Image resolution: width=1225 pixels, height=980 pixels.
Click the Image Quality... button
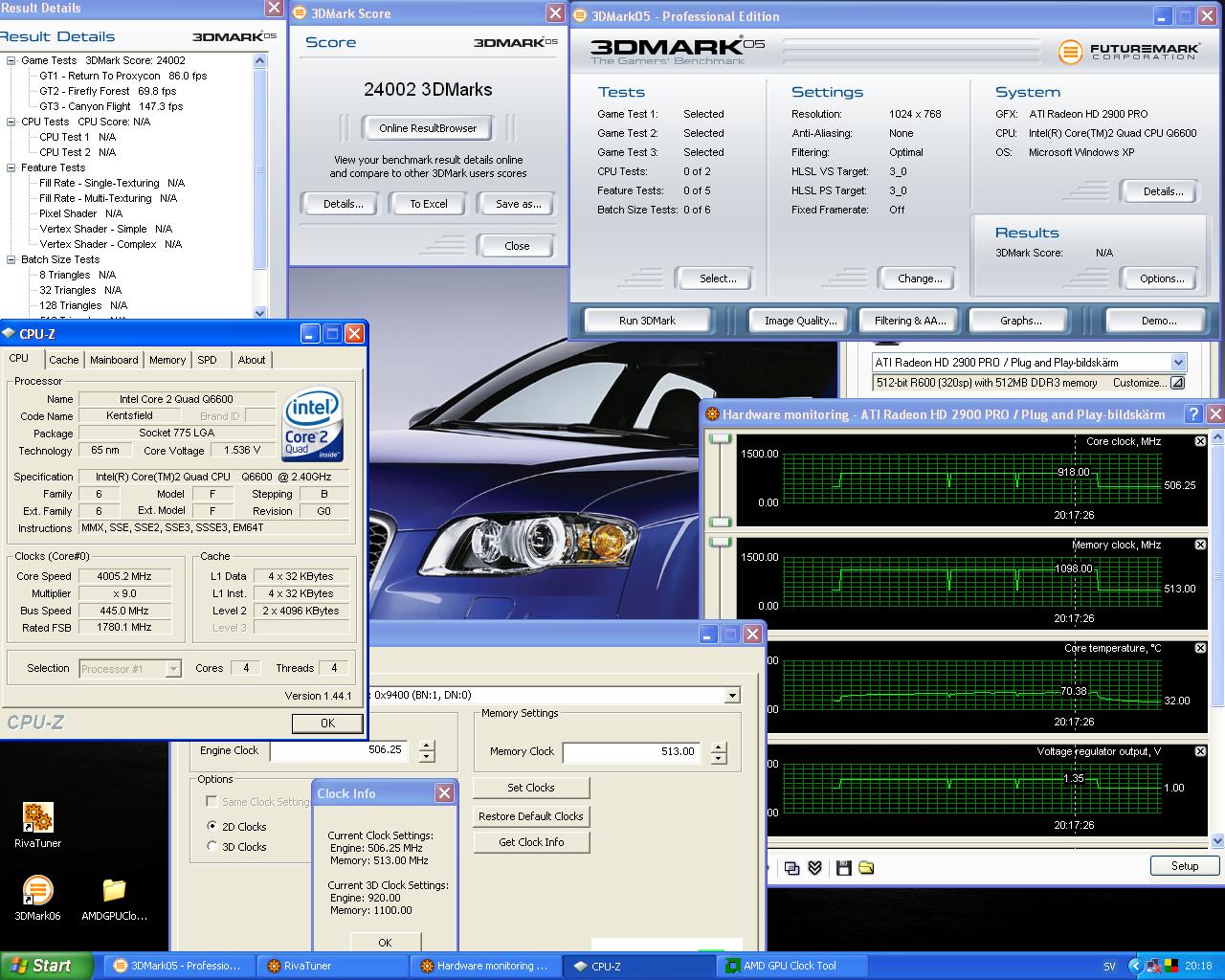coord(800,321)
